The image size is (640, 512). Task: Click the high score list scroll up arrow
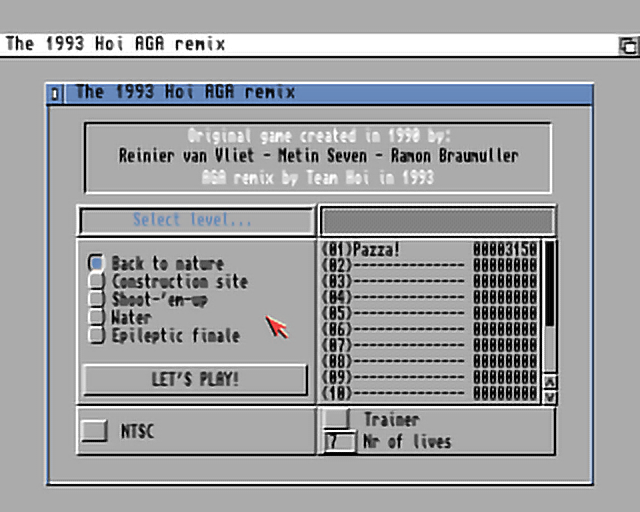click(x=550, y=382)
